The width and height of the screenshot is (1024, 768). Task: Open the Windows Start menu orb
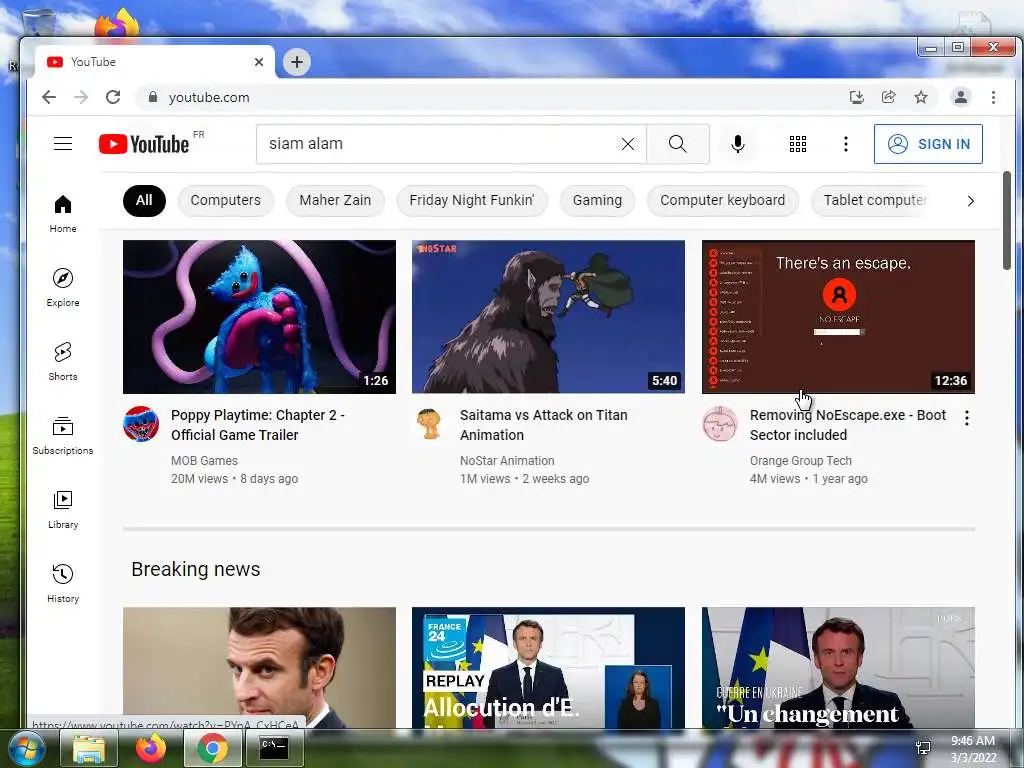click(x=26, y=748)
